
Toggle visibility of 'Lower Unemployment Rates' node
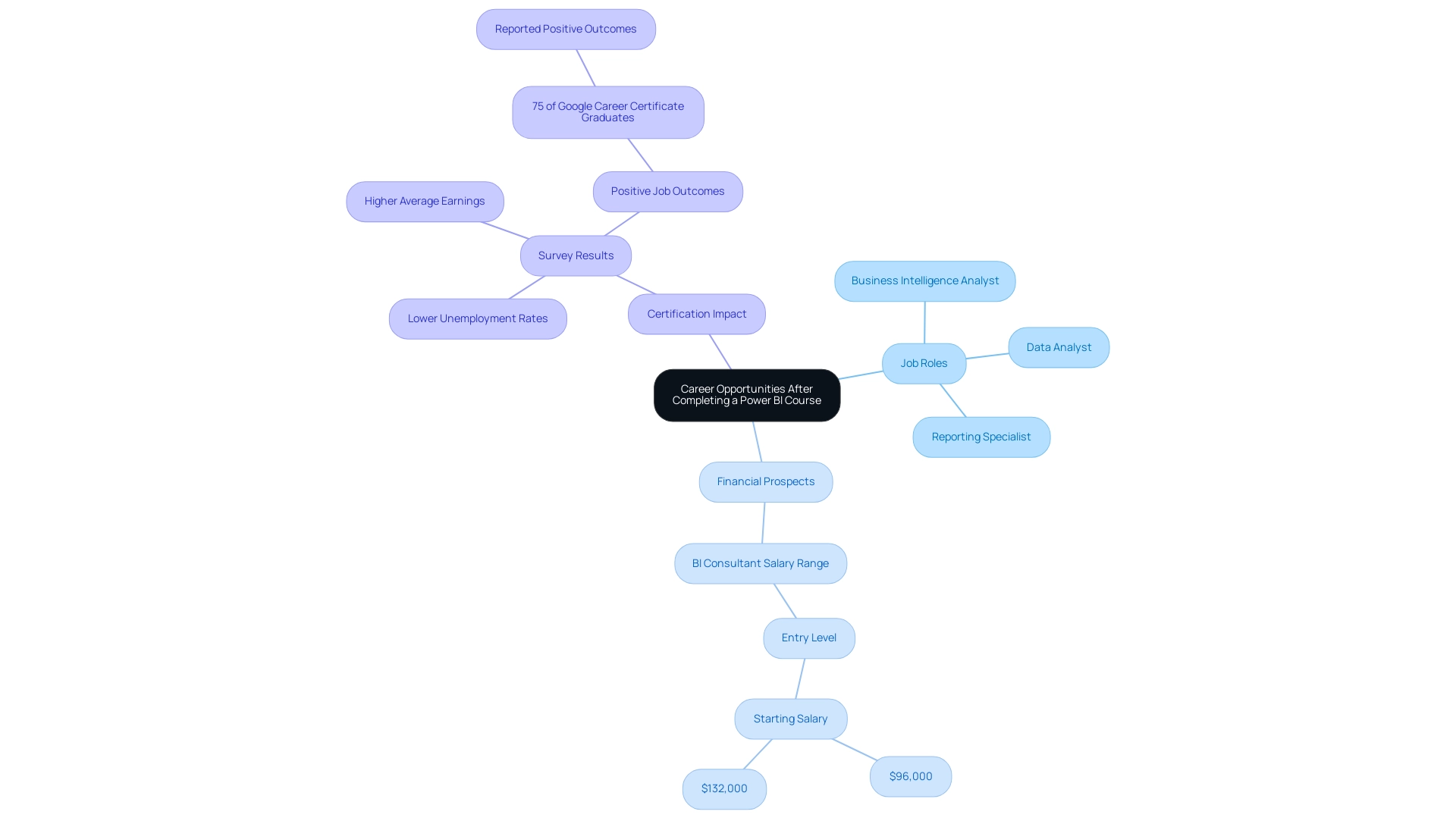click(477, 318)
